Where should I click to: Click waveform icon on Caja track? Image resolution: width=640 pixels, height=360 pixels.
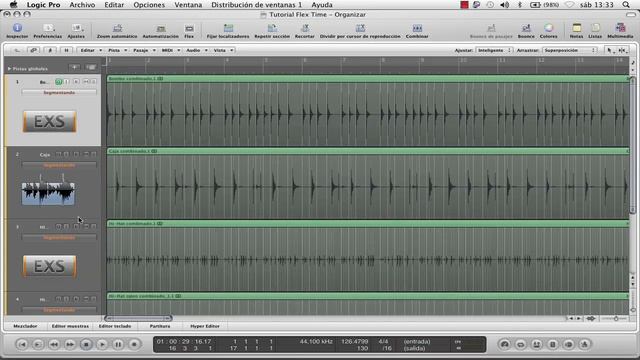(48, 192)
